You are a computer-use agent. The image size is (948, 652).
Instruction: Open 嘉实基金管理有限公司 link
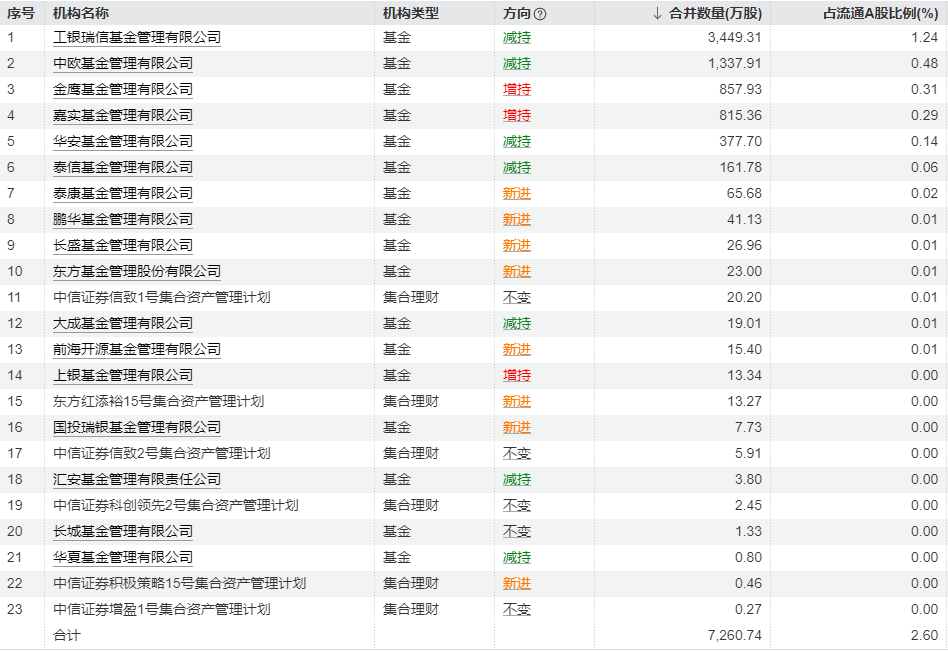(x=123, y=116)
